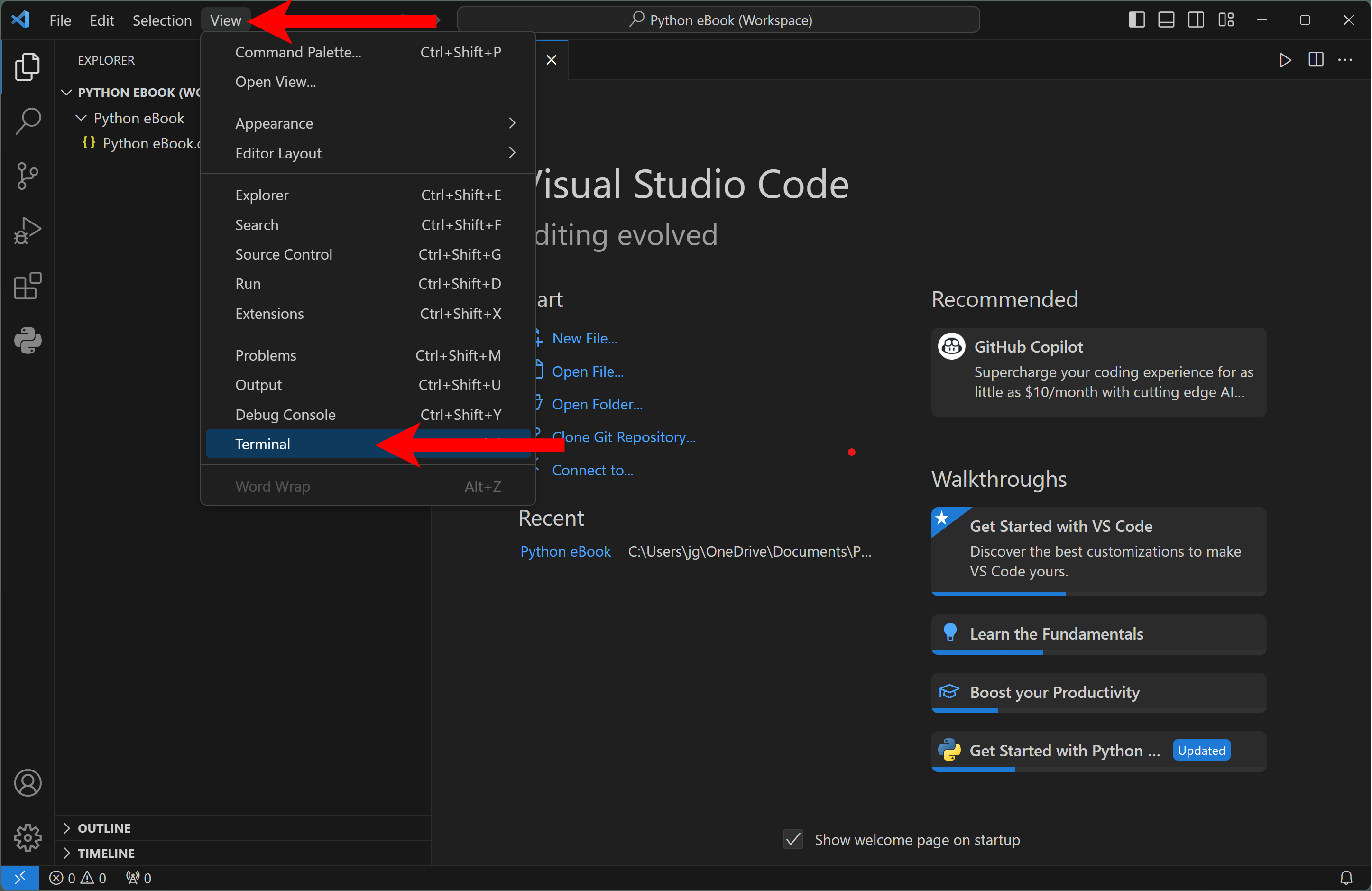Close the Welcome editor tab
The width and height of the screenshot is (1372, 891).
[x=551, y=60]
